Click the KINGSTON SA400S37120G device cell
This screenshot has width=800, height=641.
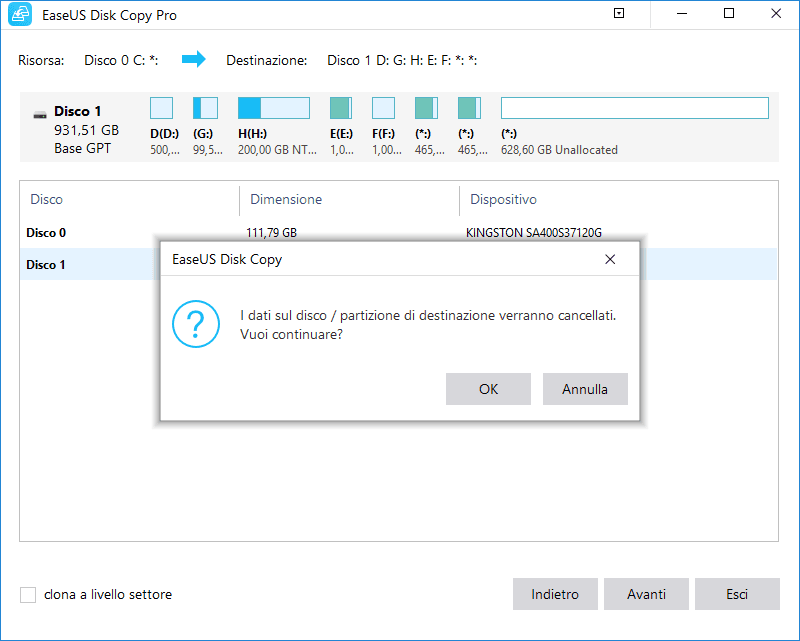[534, 233]
